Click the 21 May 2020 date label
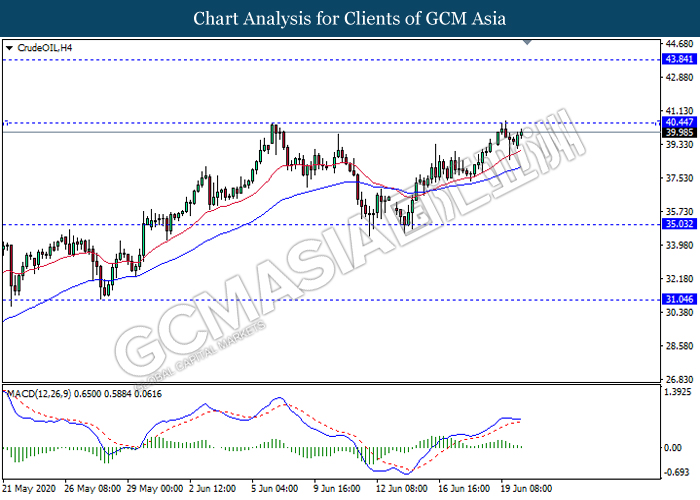This screenshot has width=700, height=500. 29,489
